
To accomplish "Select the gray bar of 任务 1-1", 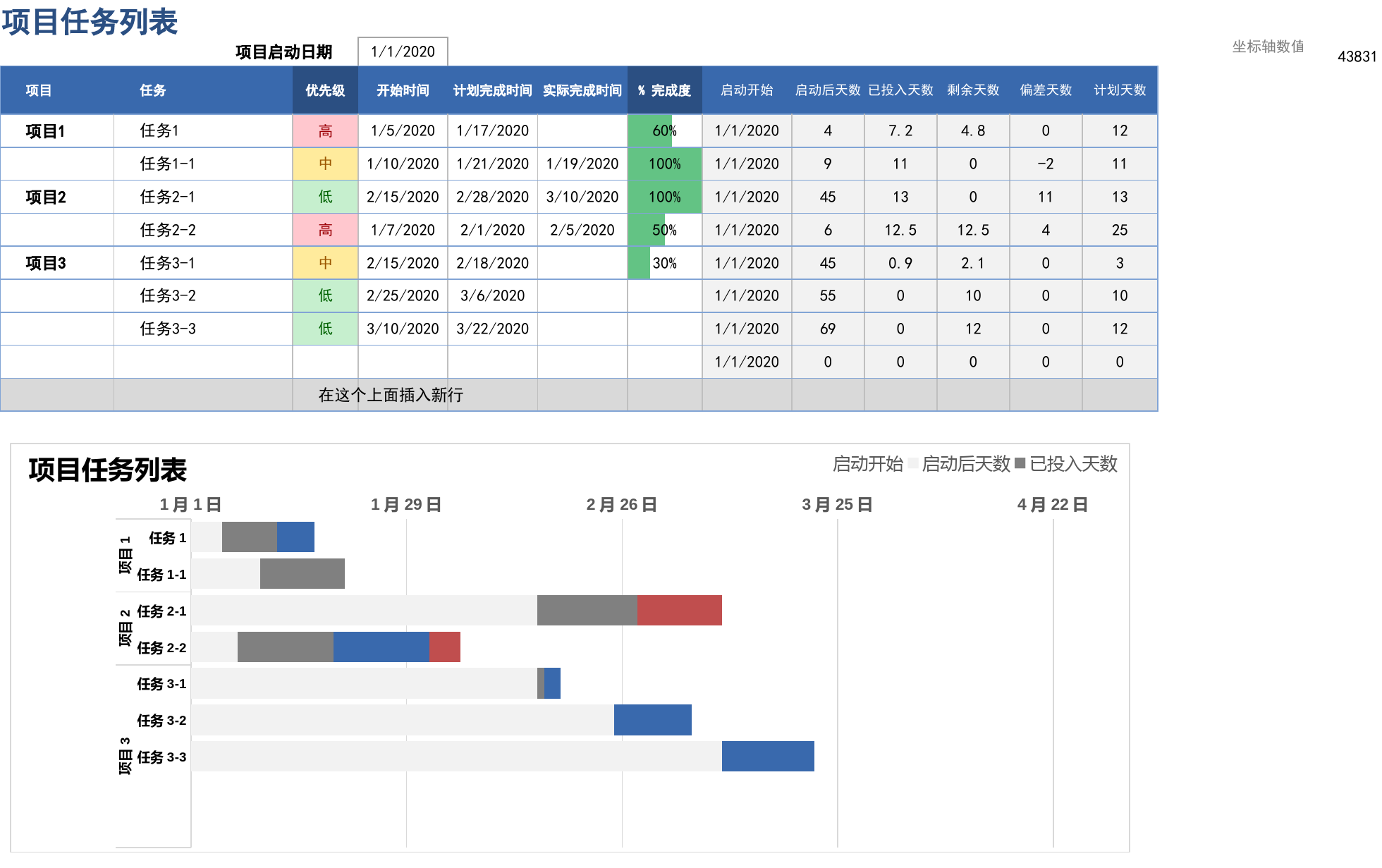I will [x=302, y=574].
